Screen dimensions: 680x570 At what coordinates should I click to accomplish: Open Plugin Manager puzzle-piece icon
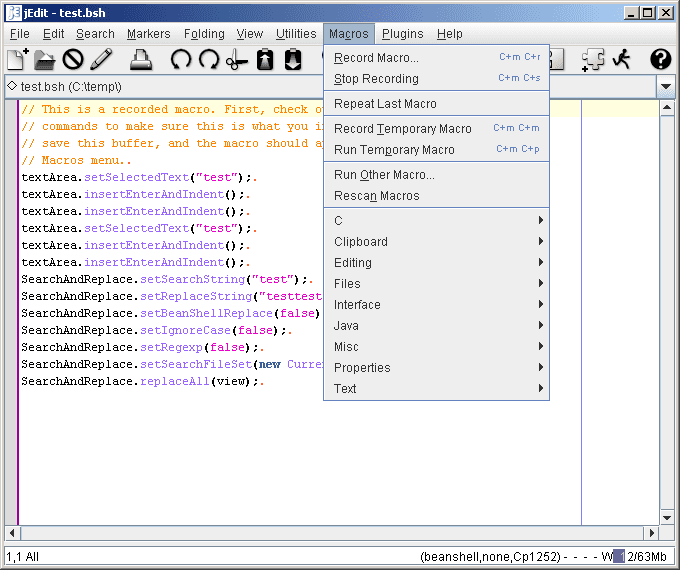coord(592,60)
